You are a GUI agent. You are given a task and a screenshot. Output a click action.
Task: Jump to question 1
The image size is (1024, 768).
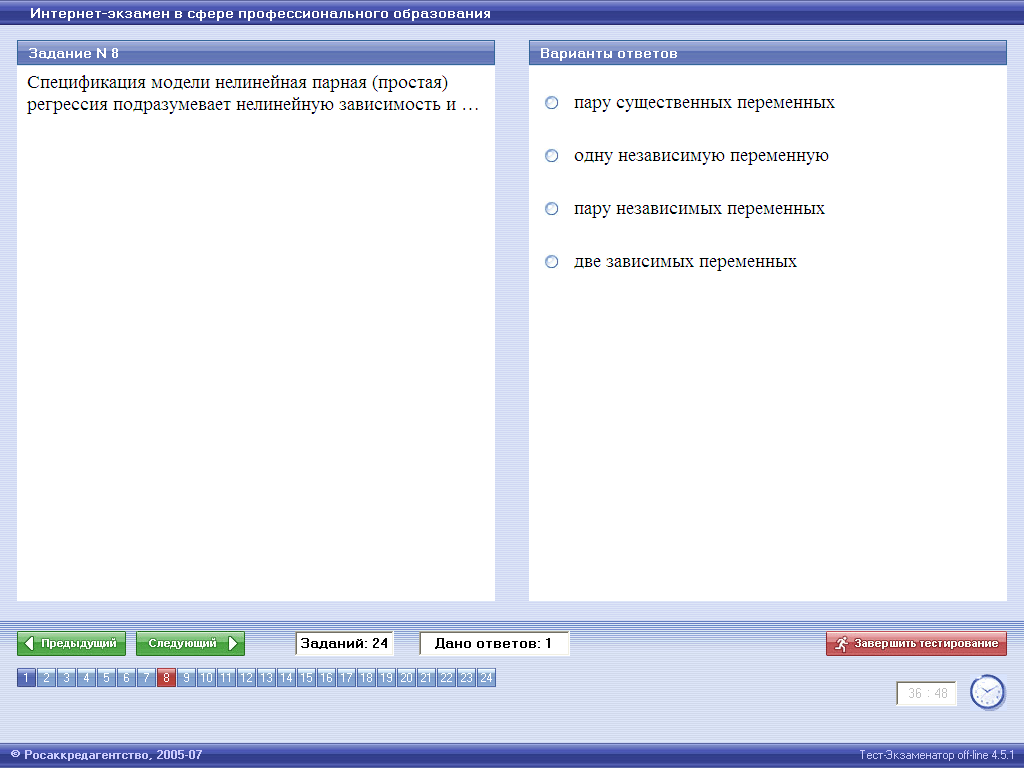coord(26,678)
